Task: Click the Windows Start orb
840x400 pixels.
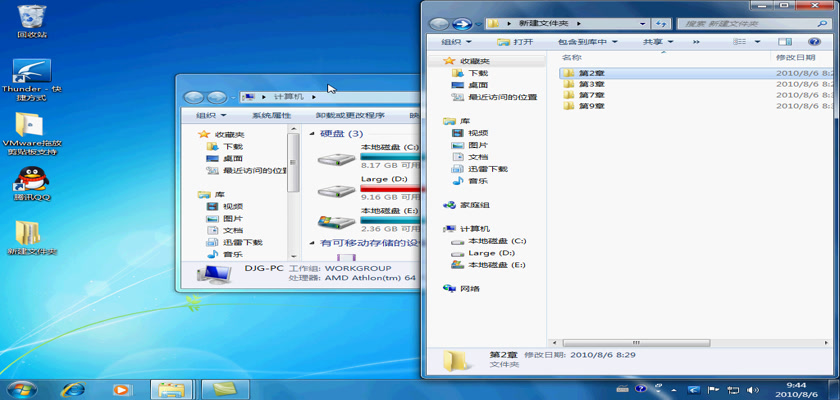Action: coord(20,388)
